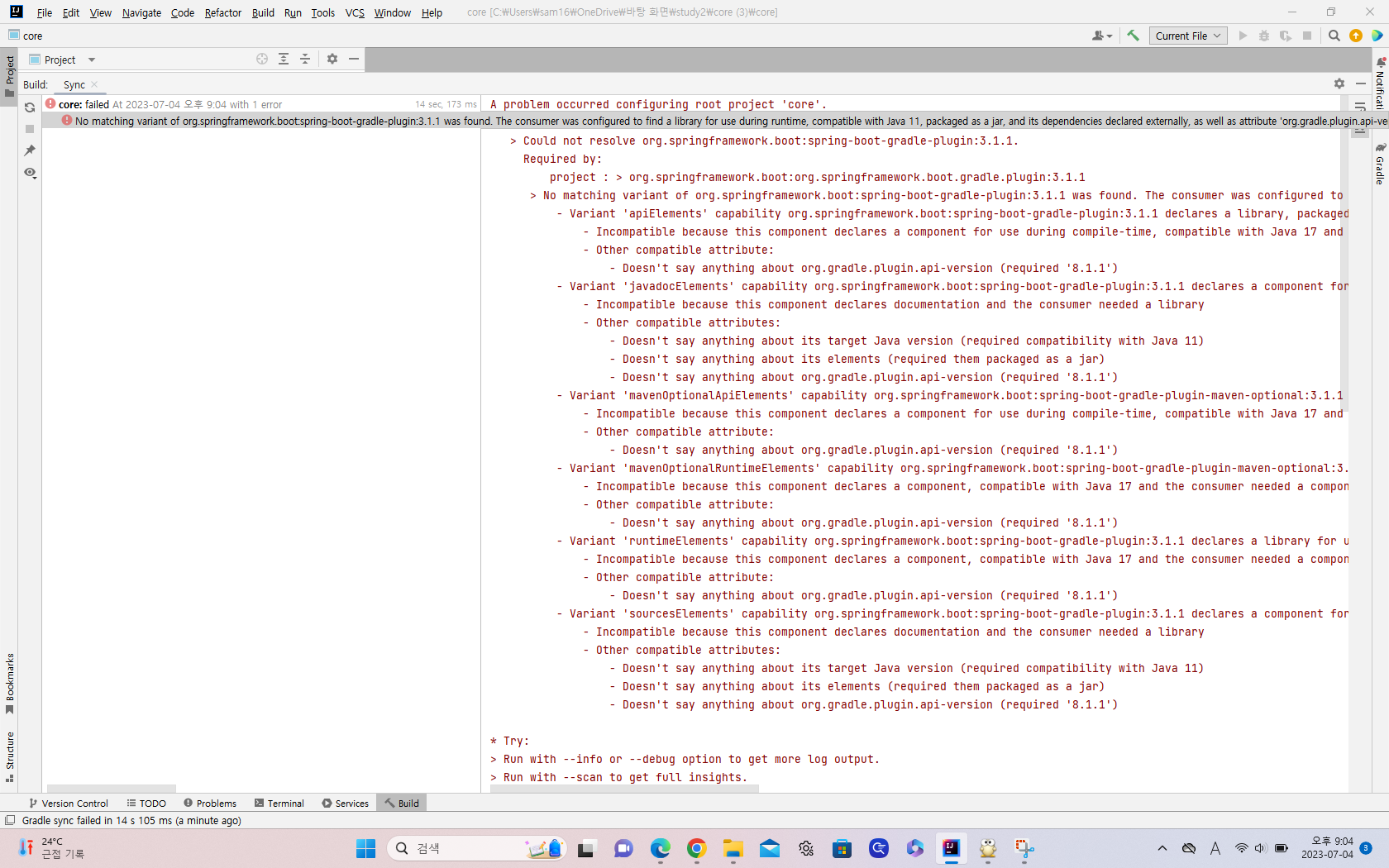Toggle the Project side tool window button

(x=9, y=76)
